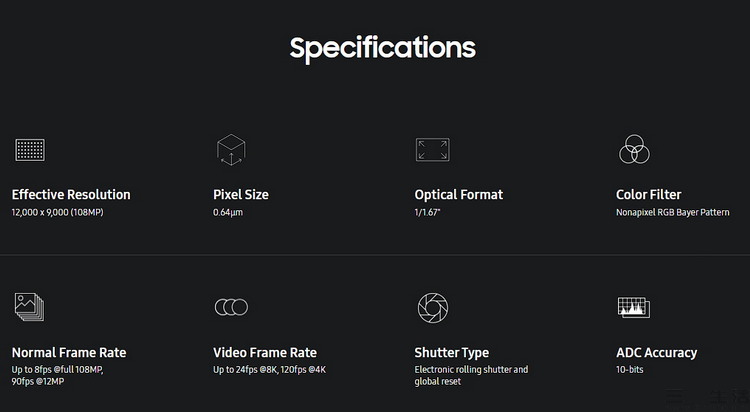750x412 pixels.
Task: Select the ADC Accuracy heading
Action: pos(657,352)
